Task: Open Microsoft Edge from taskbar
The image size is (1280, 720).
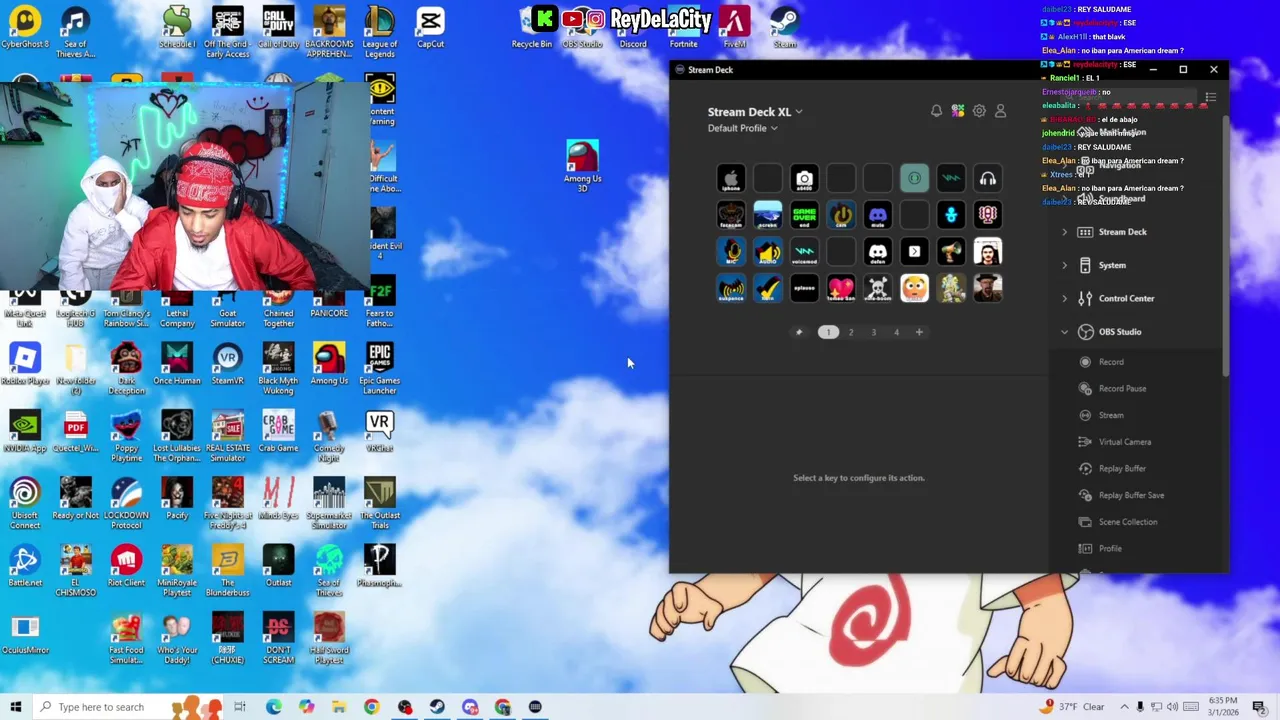Action: 273,707
